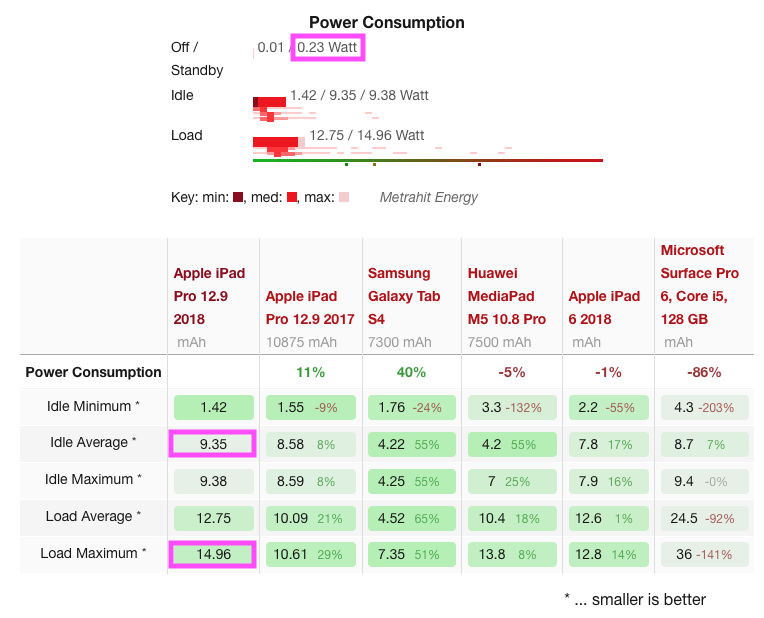Click the 8.58 8% Idle Average cell
The width and height of the screenshot is (764, 618).
tap(310, 444)
